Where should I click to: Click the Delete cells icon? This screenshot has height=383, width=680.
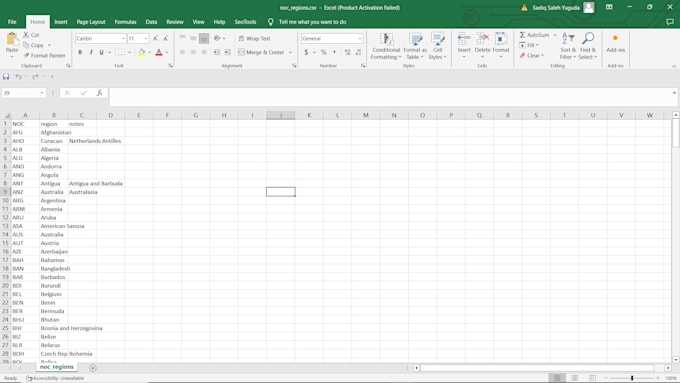(x=482, y=39)
